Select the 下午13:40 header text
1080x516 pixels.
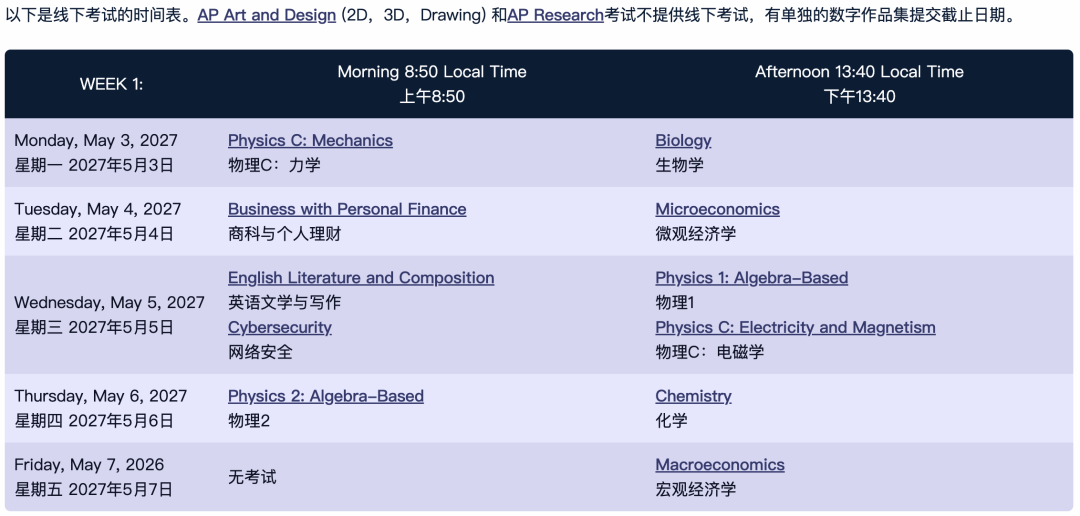click(x=860, y=96)
